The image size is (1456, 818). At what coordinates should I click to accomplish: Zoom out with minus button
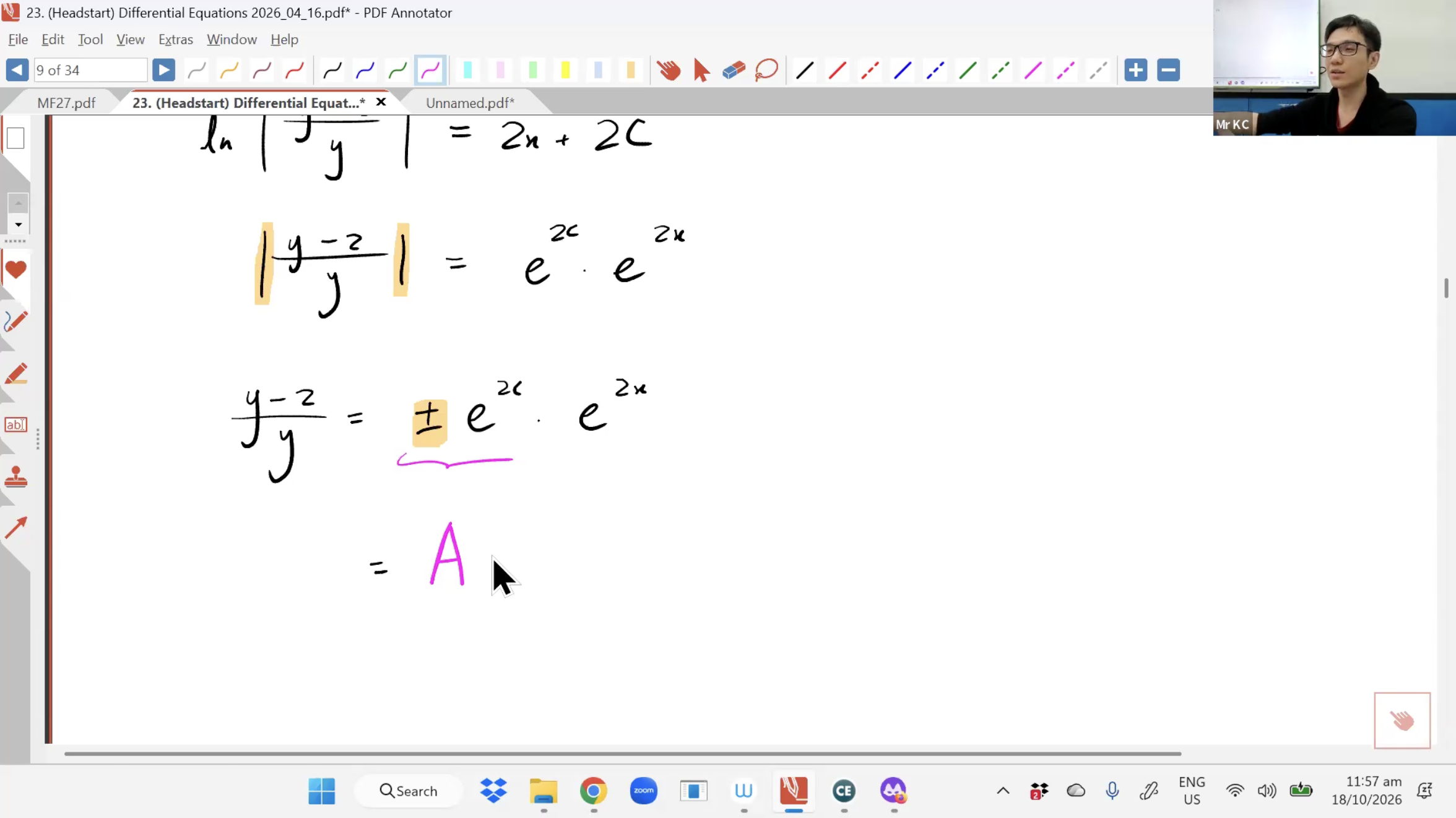coord(1168,70)
